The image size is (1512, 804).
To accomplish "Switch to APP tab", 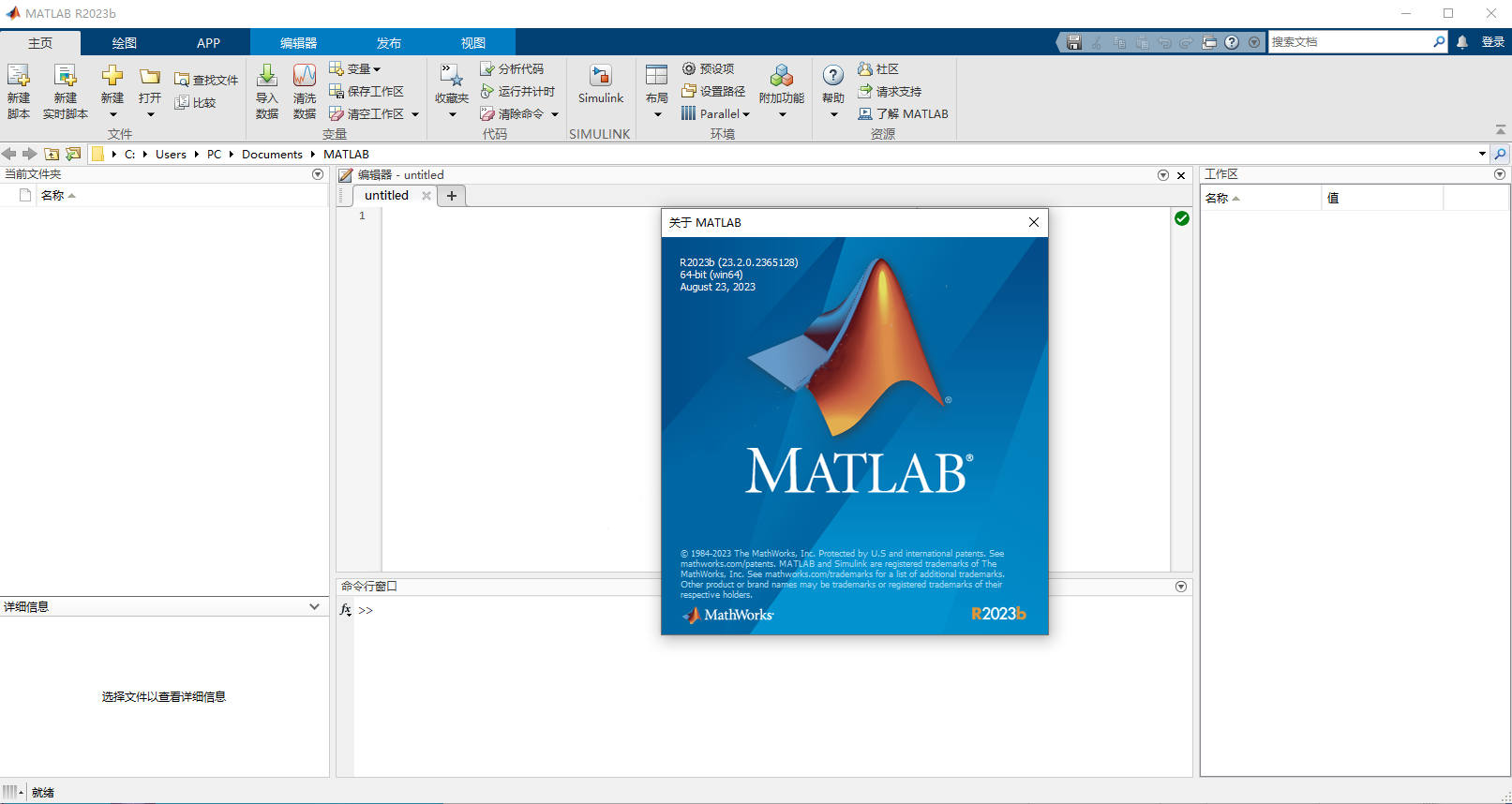I will click(208, 43).
